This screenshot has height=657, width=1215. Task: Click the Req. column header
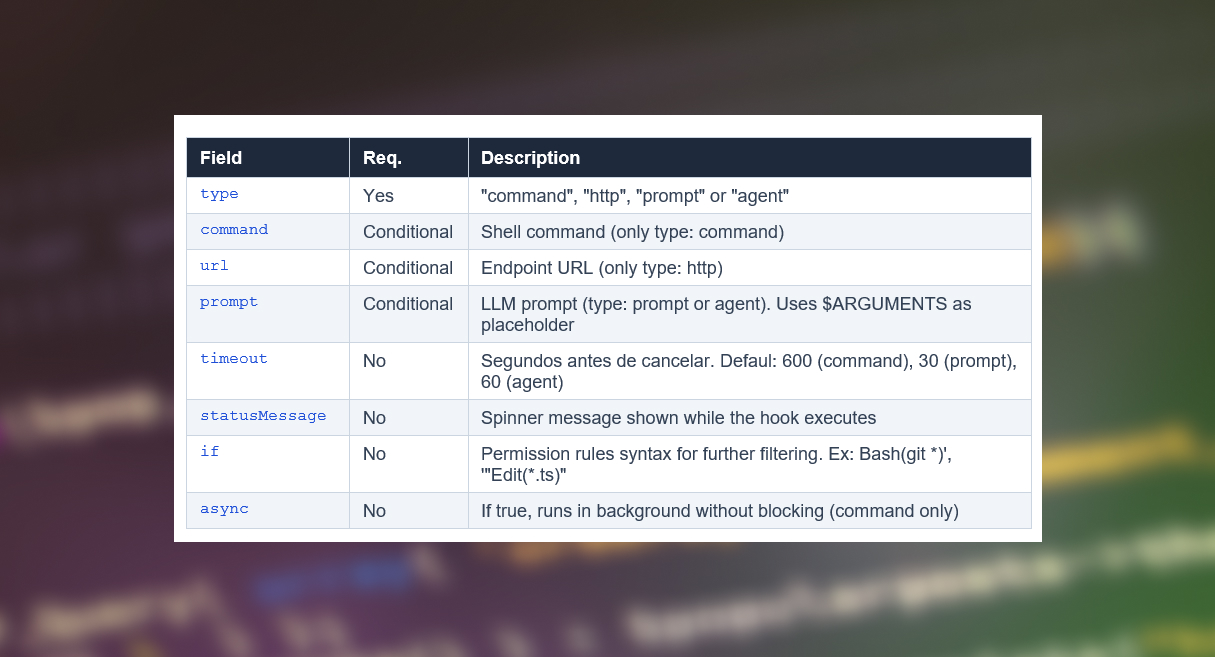[x=382, y=158]
